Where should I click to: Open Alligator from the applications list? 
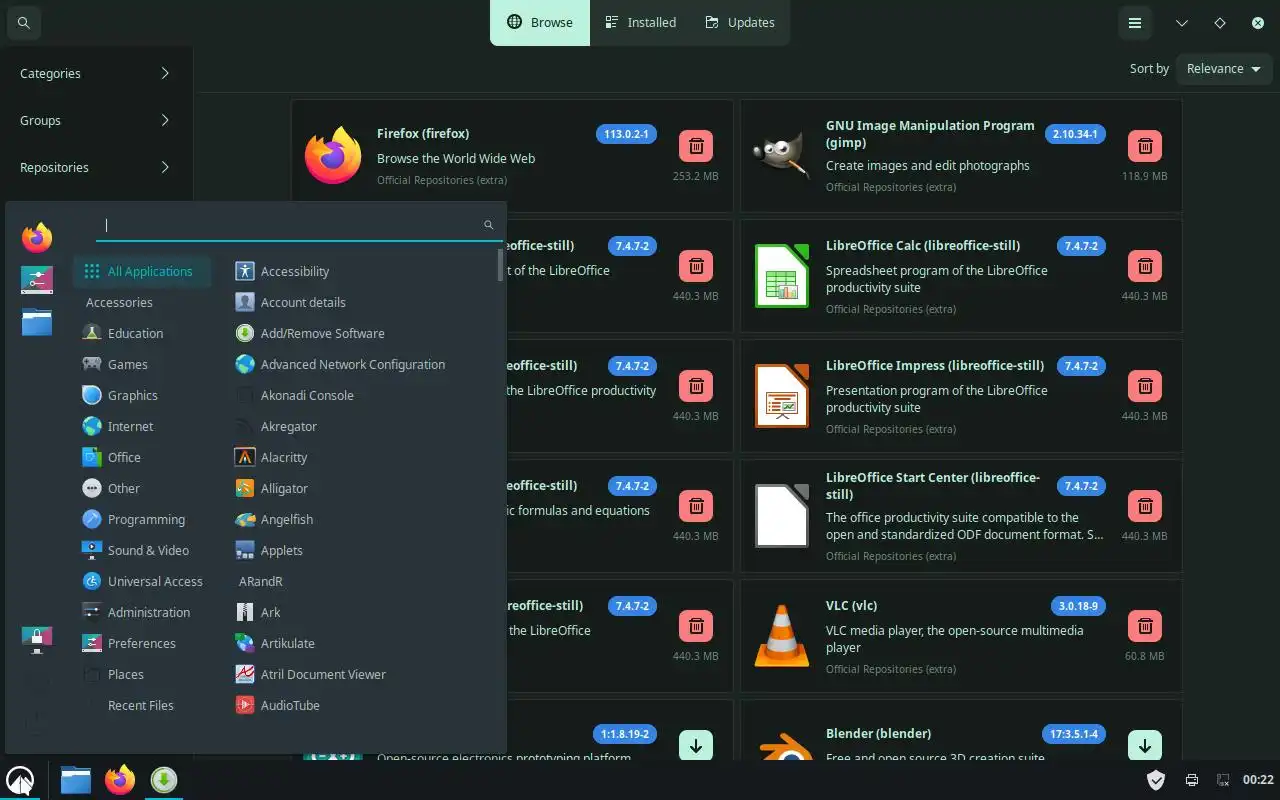tap(272, 488)
